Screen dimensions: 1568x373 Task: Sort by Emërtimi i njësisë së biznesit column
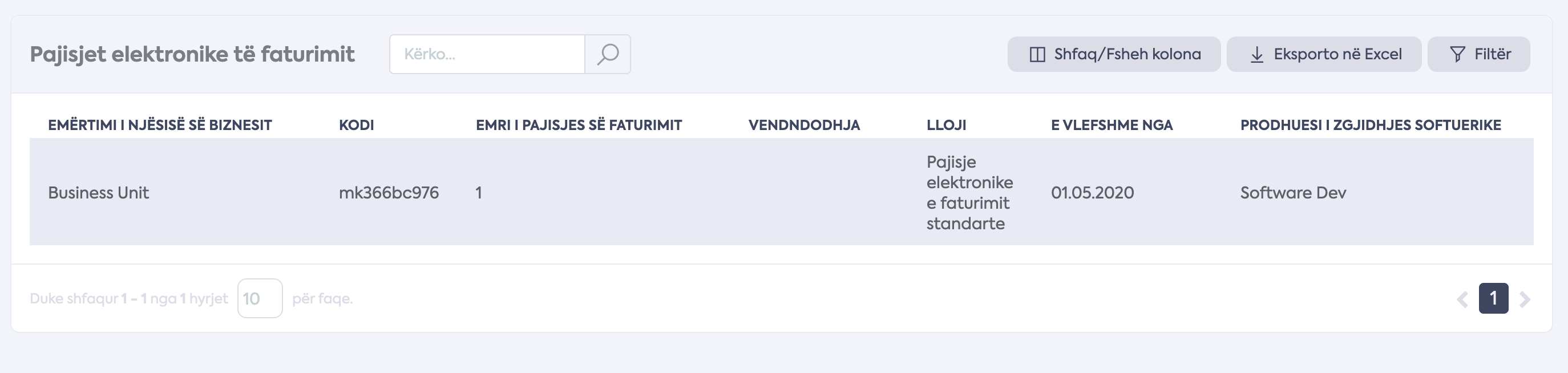[159, 125]
